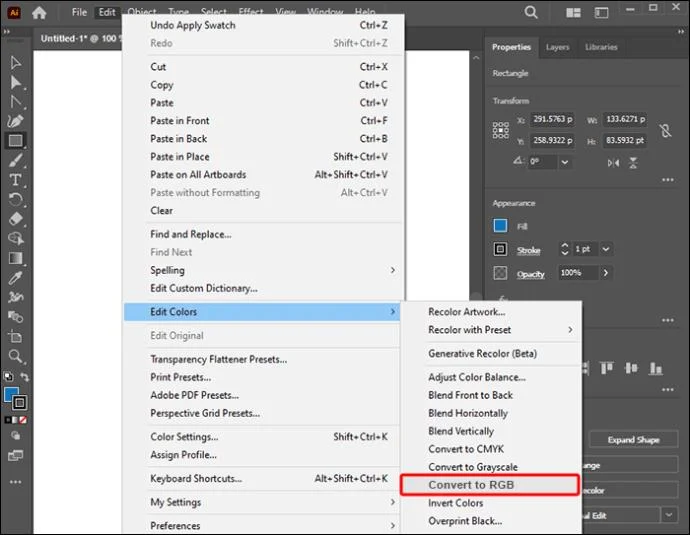Click Undo Apply Swatch
The image size is (690, 535).
click(x=193, y=25)
